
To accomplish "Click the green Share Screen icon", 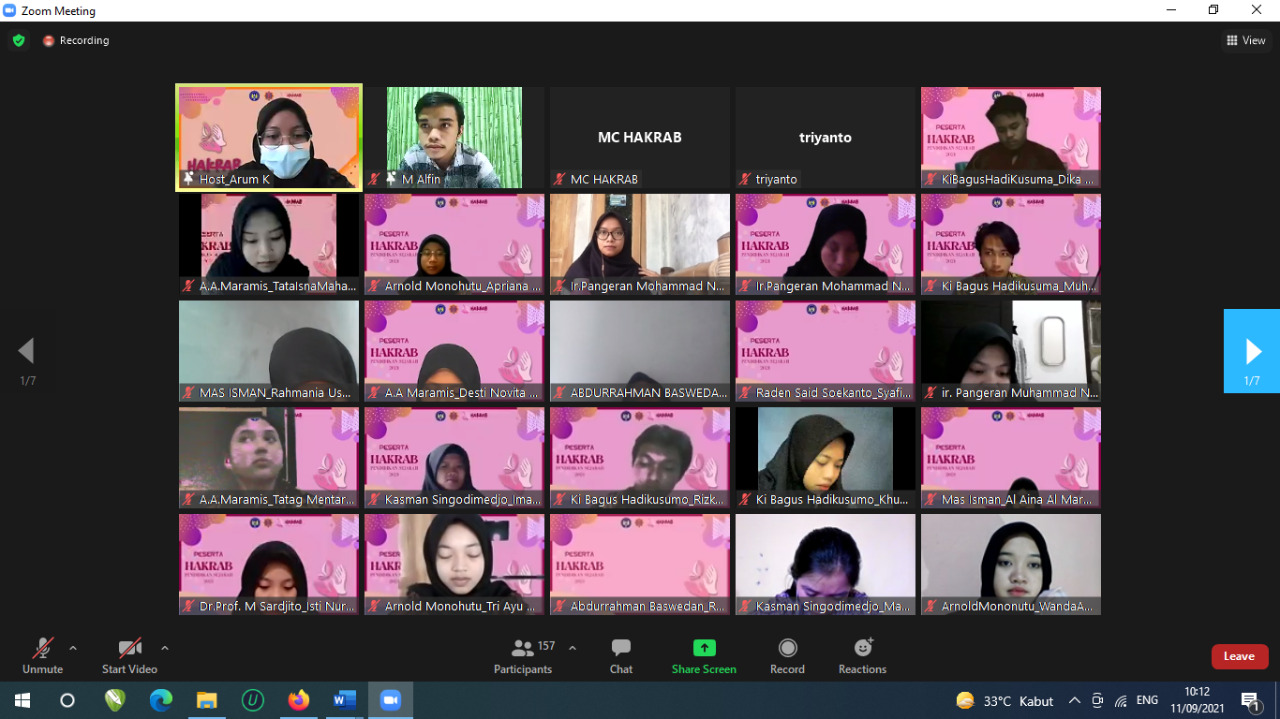I will pos(704,648).
